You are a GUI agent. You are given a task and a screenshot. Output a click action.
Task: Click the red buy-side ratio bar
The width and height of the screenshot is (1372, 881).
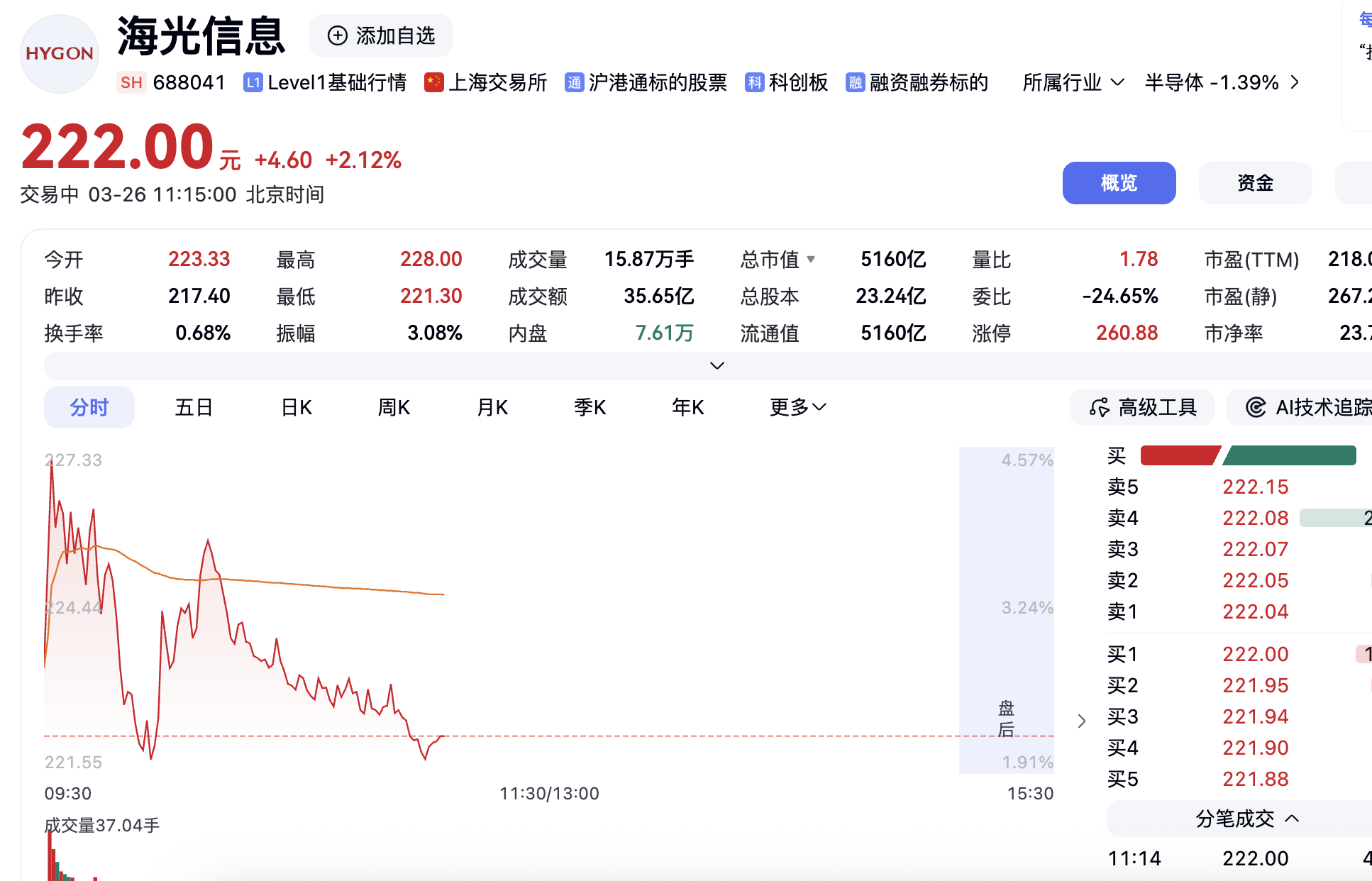point(1178,455)
